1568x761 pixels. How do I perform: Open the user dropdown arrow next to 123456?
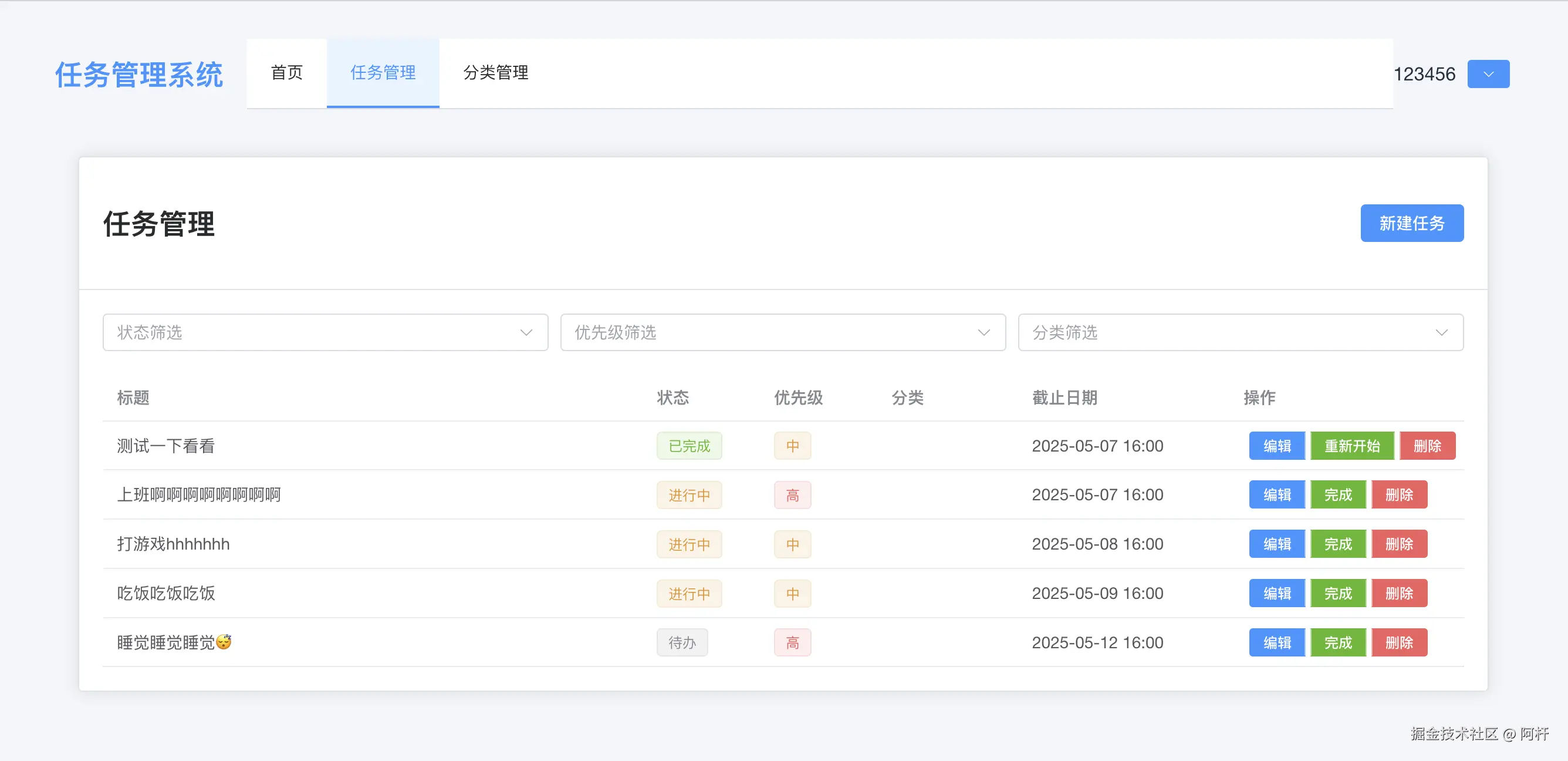coord(1488,74)
